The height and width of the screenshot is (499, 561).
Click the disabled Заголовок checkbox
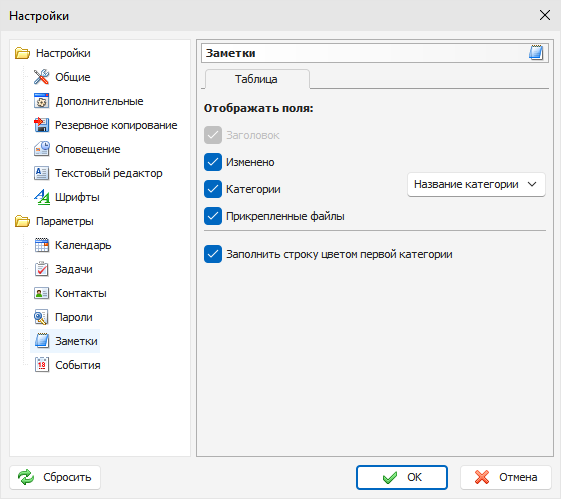click(x=213, y=135)
